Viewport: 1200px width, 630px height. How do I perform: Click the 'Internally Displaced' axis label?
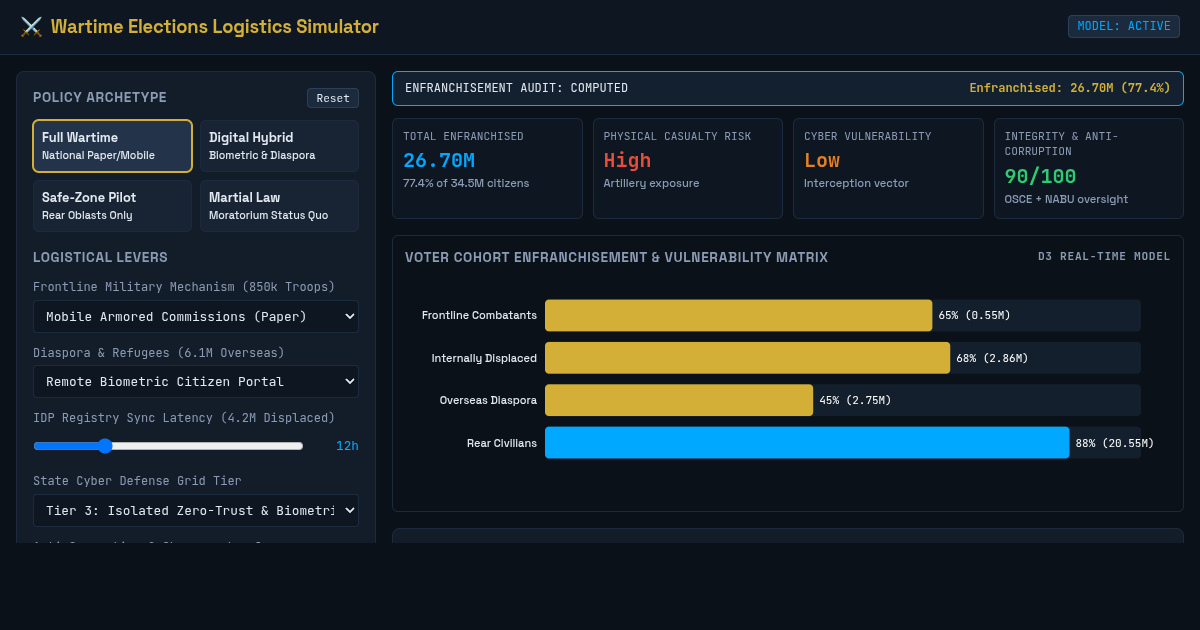click(x=484, y=358)
